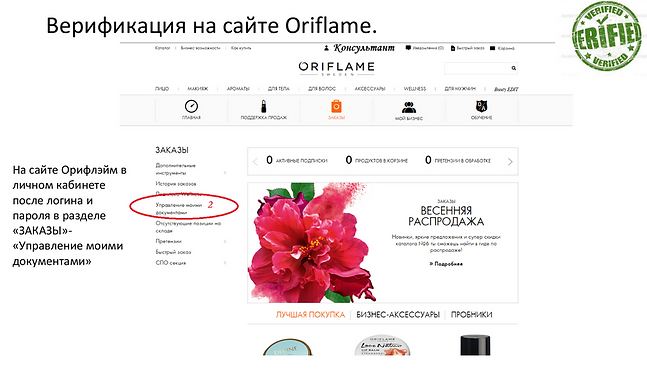Image resolution: width=647 pixels, height=370 pixels.
Task: Click the Быстрый заказ document icon in header
Action: pos(453,48)
